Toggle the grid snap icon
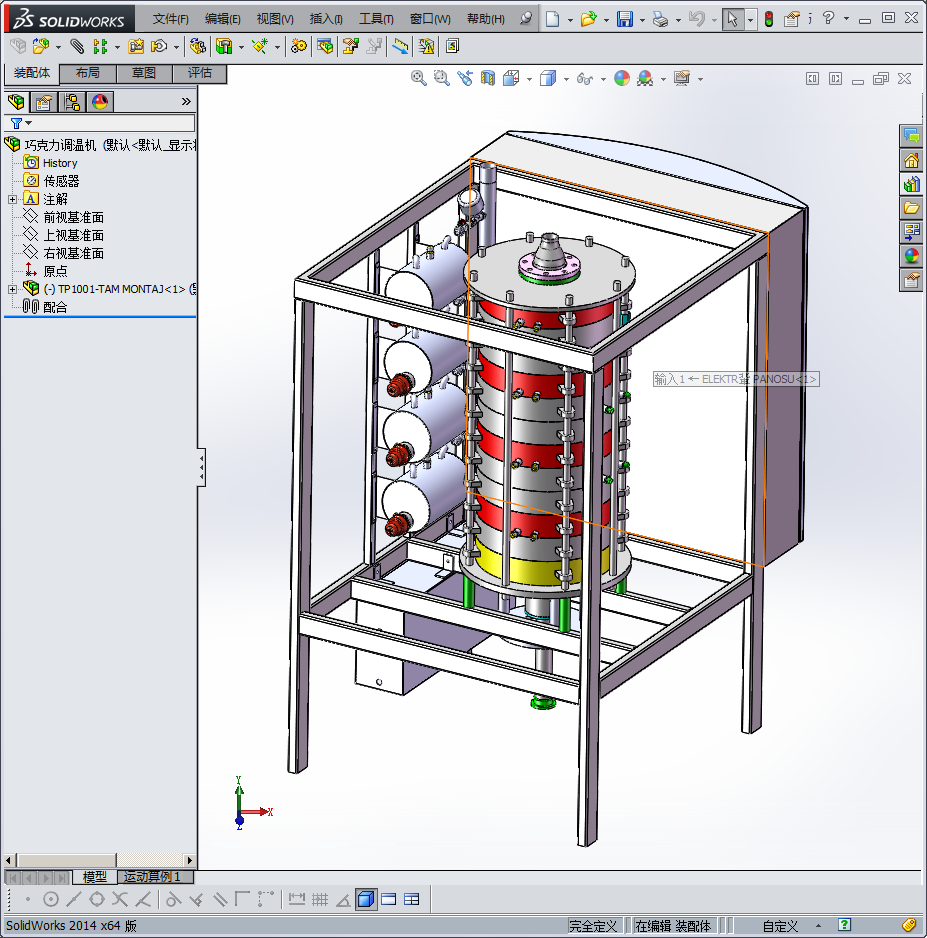The height and width of the screenshot is (938, 927). (320, 899)
